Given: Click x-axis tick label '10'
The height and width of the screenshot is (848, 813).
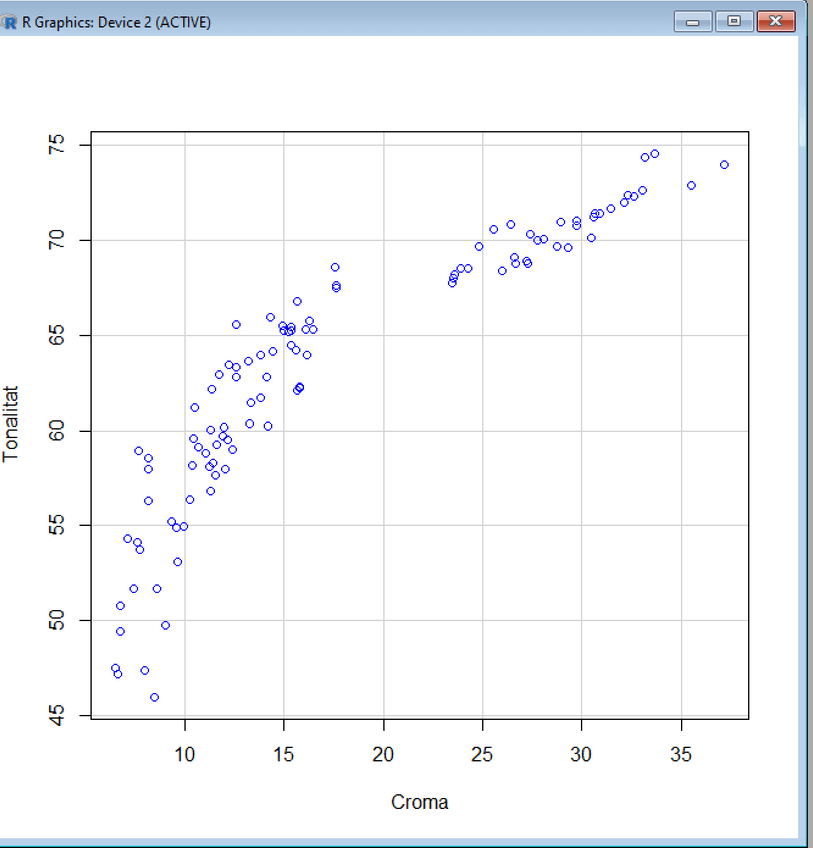Looking at the screenshot, I should pos(184,754).
